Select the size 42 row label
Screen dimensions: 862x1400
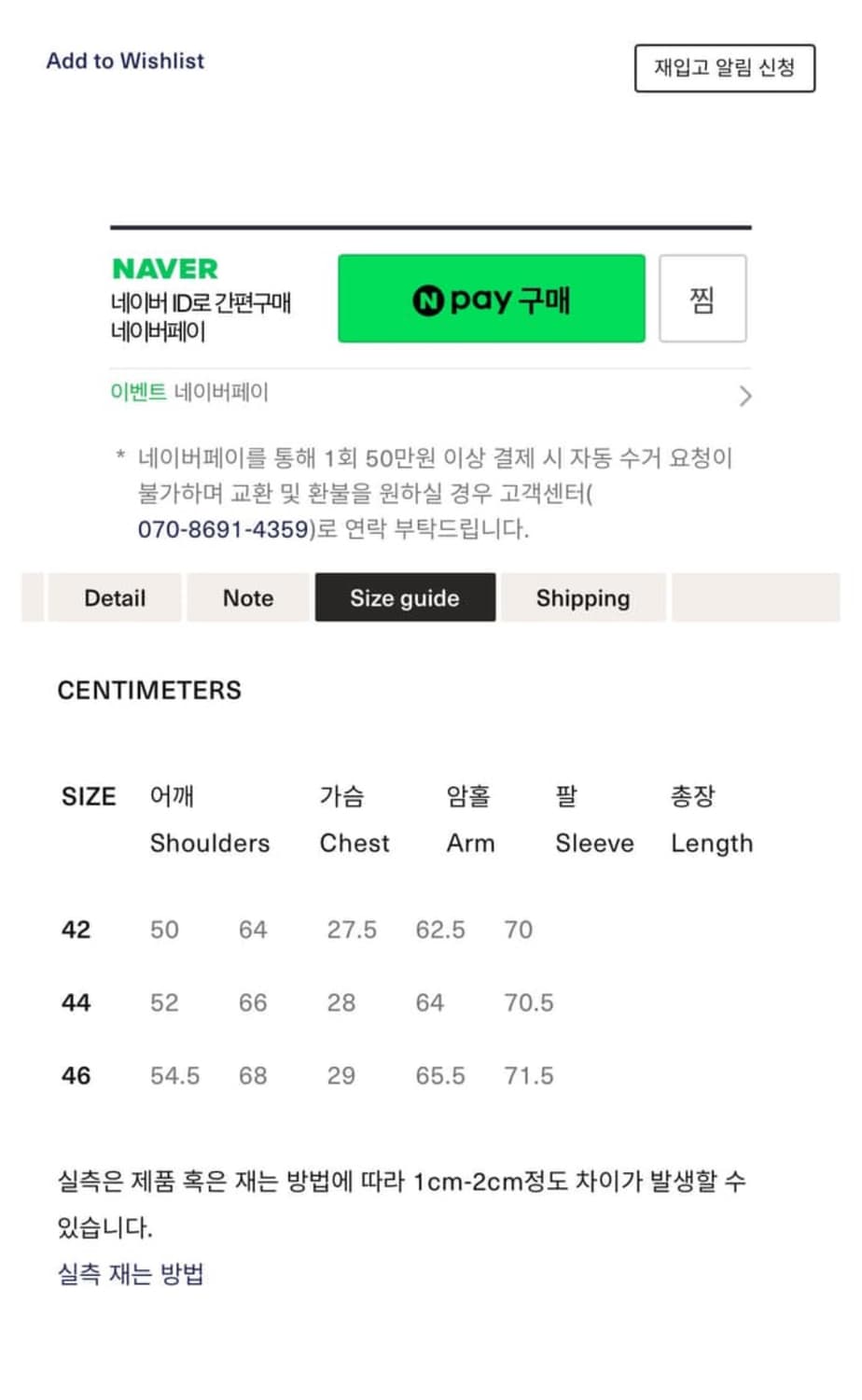pyautogui.click(x=76, y=930)
